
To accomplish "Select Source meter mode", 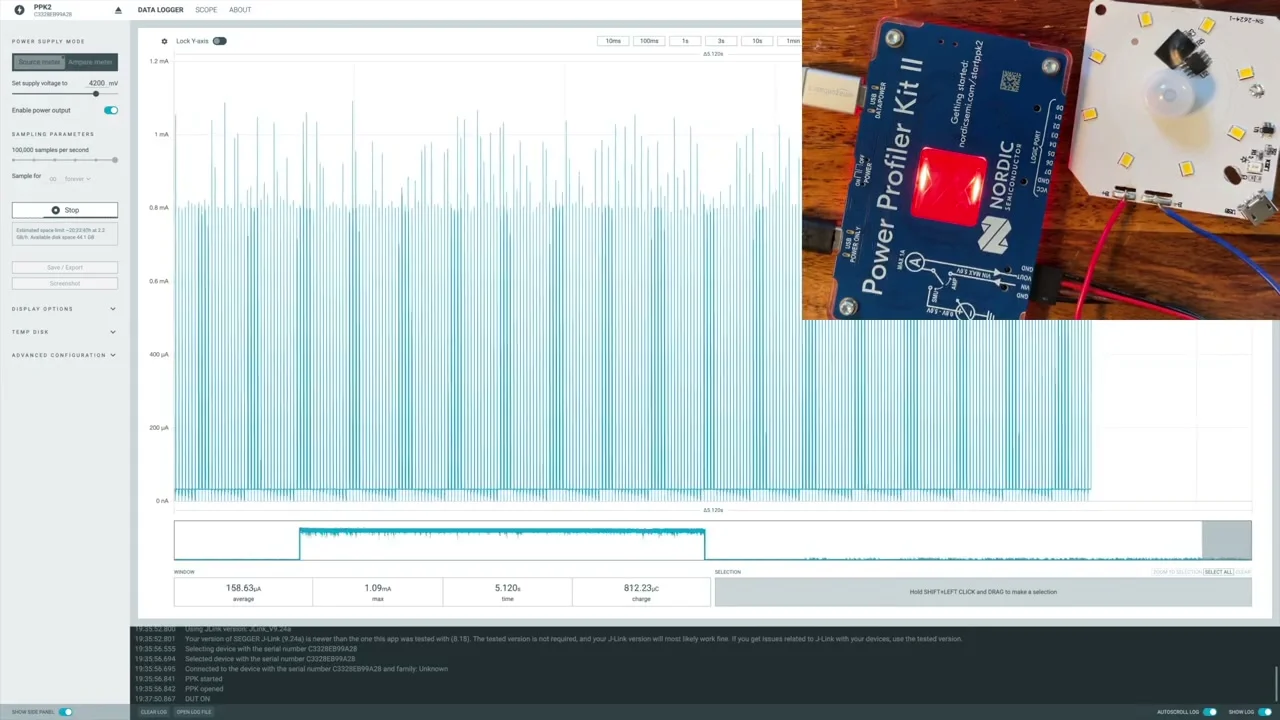I will (x=39, y=62).
